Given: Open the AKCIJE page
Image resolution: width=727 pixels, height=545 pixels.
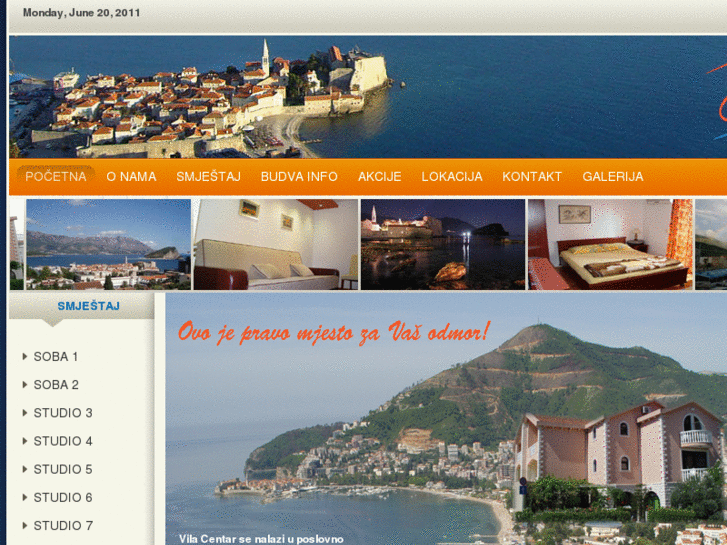Looking at the screenshot, I should click(379, 176).
